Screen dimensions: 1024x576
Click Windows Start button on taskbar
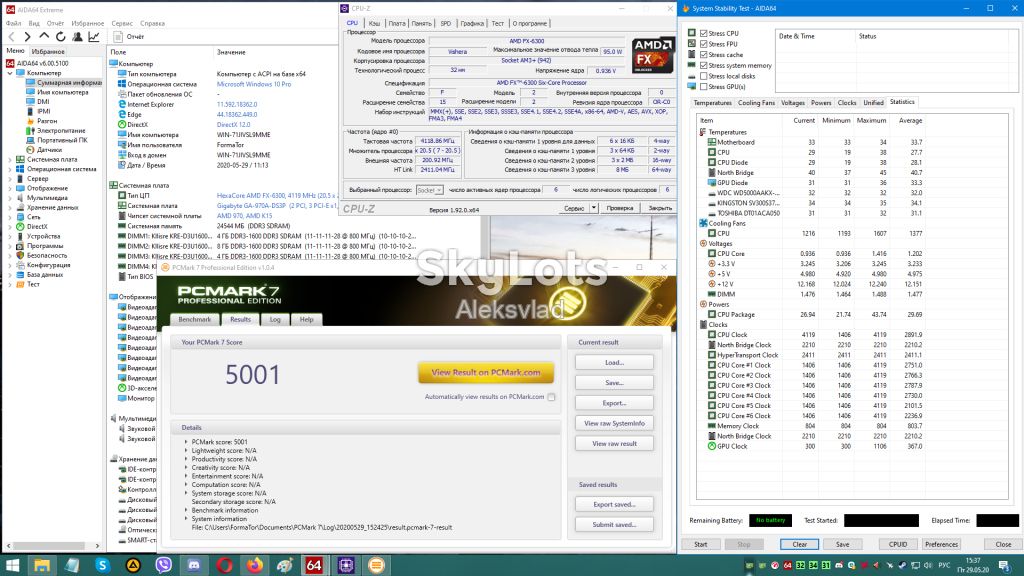(12, 565)
